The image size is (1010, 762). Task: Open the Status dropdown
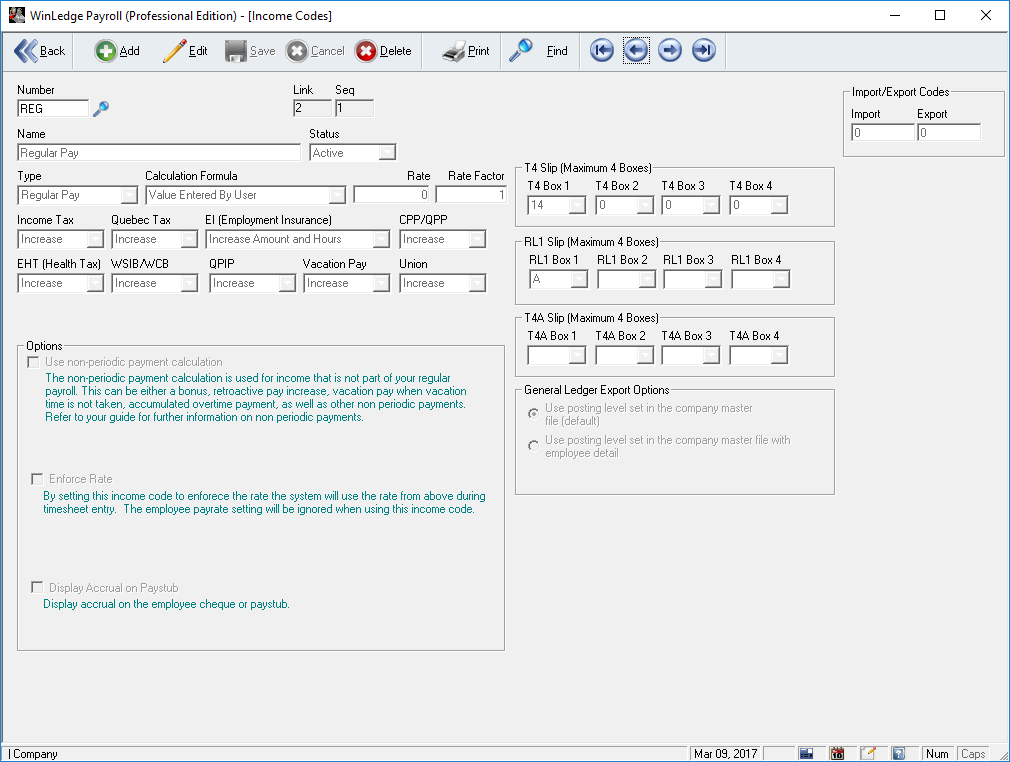[x=387, y=153]
